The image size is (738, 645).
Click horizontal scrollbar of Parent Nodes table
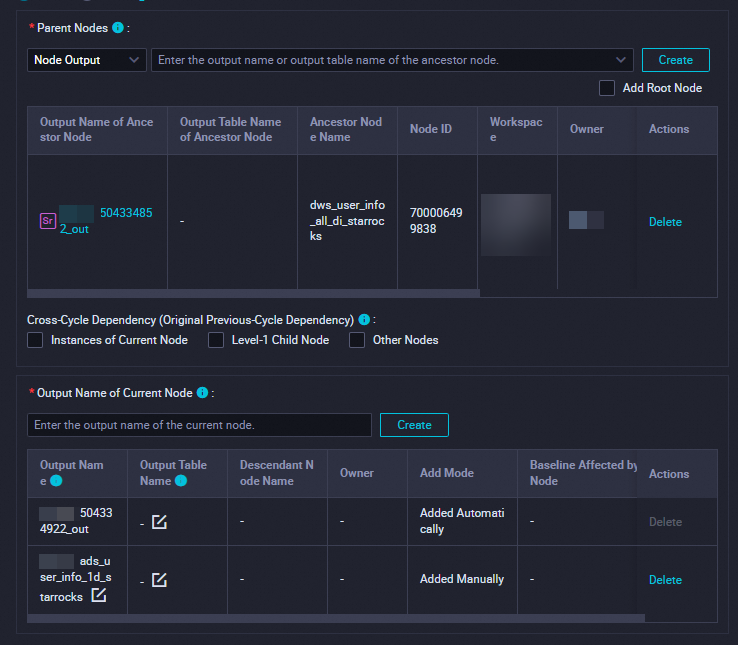pos(254,293)
